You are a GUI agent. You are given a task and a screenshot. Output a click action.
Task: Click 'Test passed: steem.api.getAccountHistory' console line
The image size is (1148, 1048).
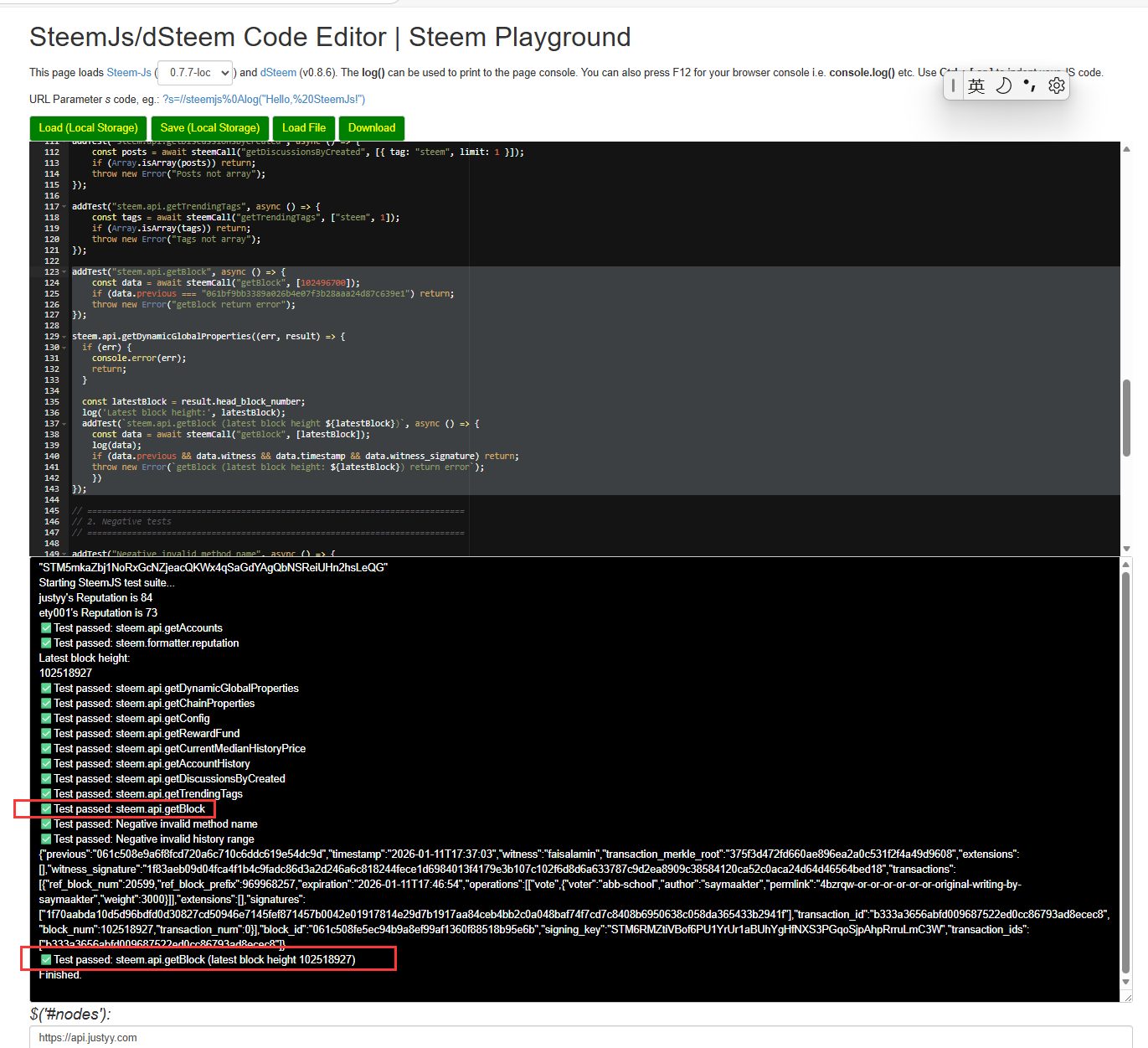(x=145, y=764)
